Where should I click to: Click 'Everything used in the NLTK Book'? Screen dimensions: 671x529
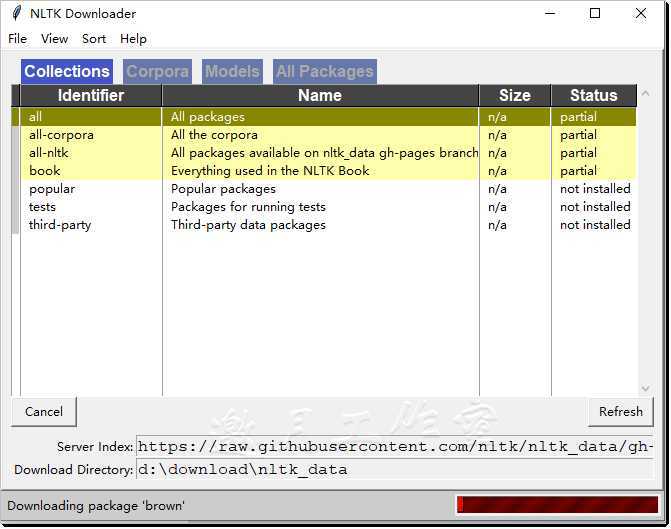click(270, 171)
